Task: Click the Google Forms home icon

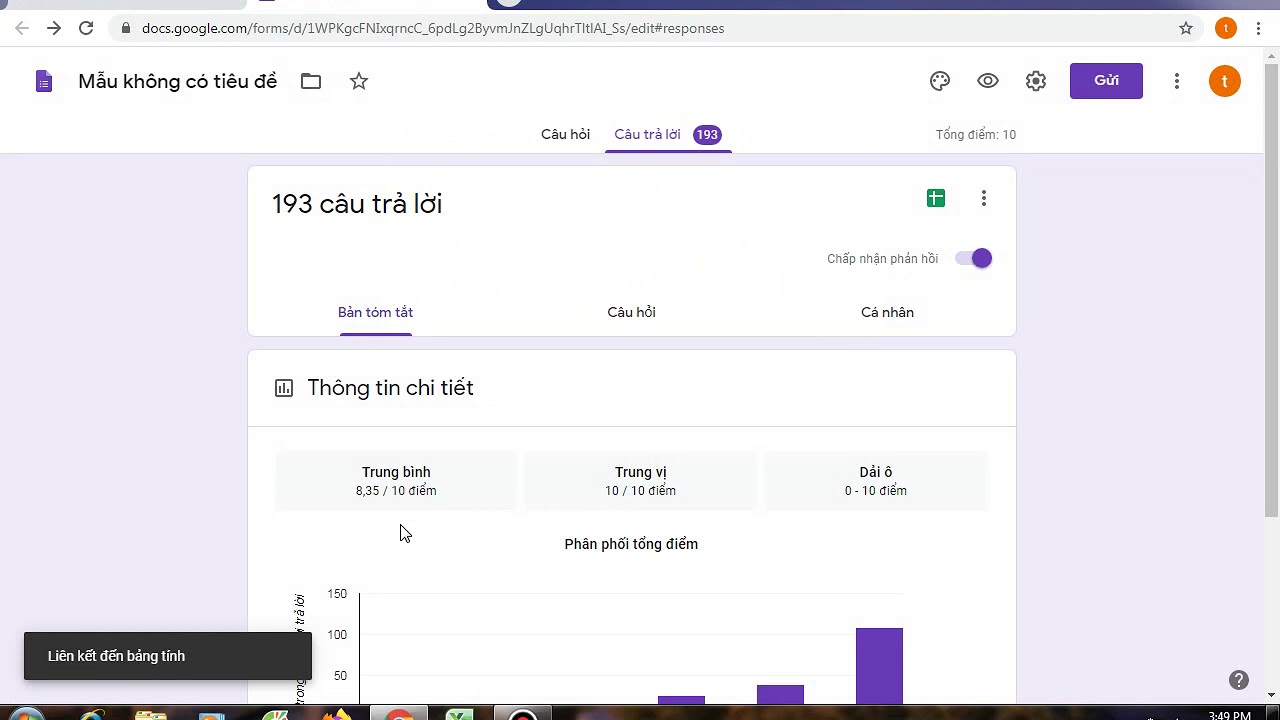Action: pos(43,81)
